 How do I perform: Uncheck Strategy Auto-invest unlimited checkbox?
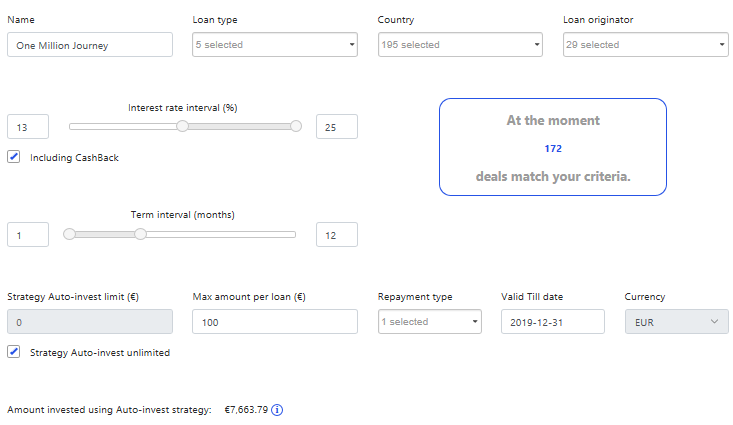(14, 352)
